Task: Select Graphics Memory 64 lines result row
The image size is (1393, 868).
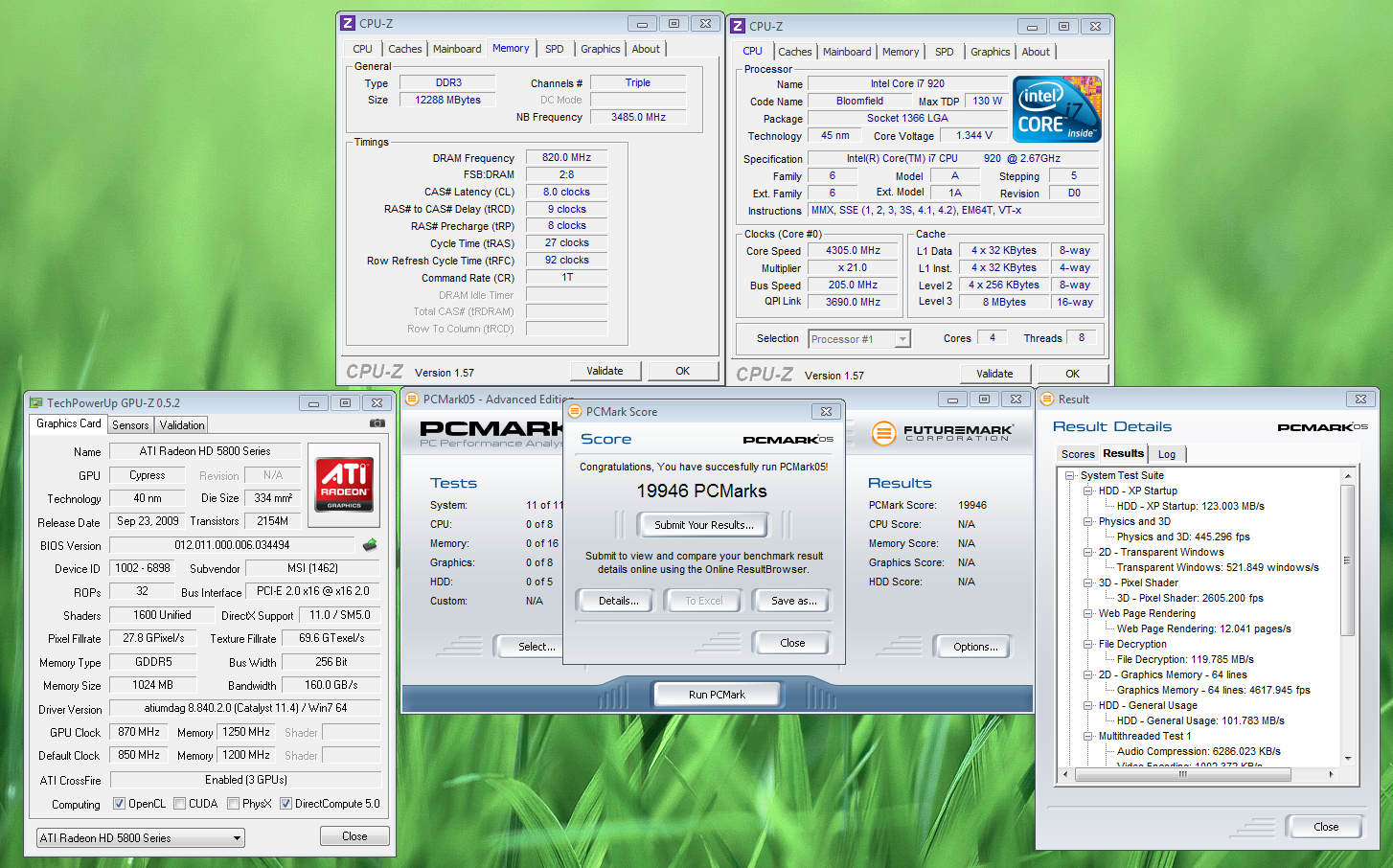Action: (x=1213, y=690)
